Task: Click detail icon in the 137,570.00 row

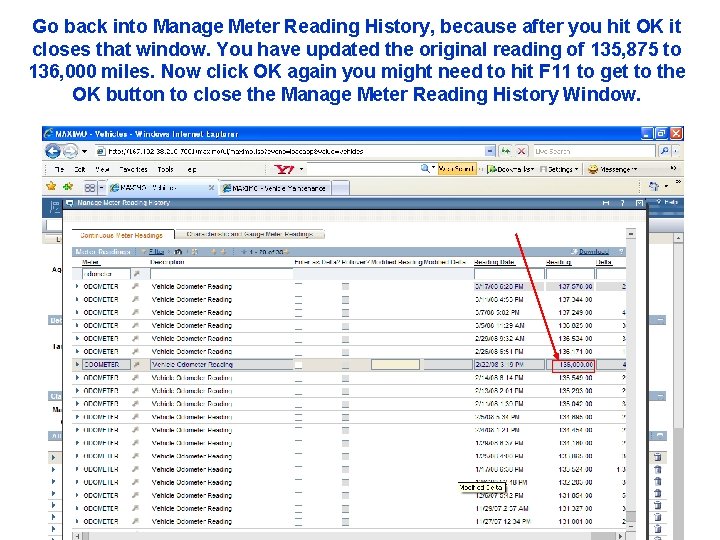Action: 135,286
